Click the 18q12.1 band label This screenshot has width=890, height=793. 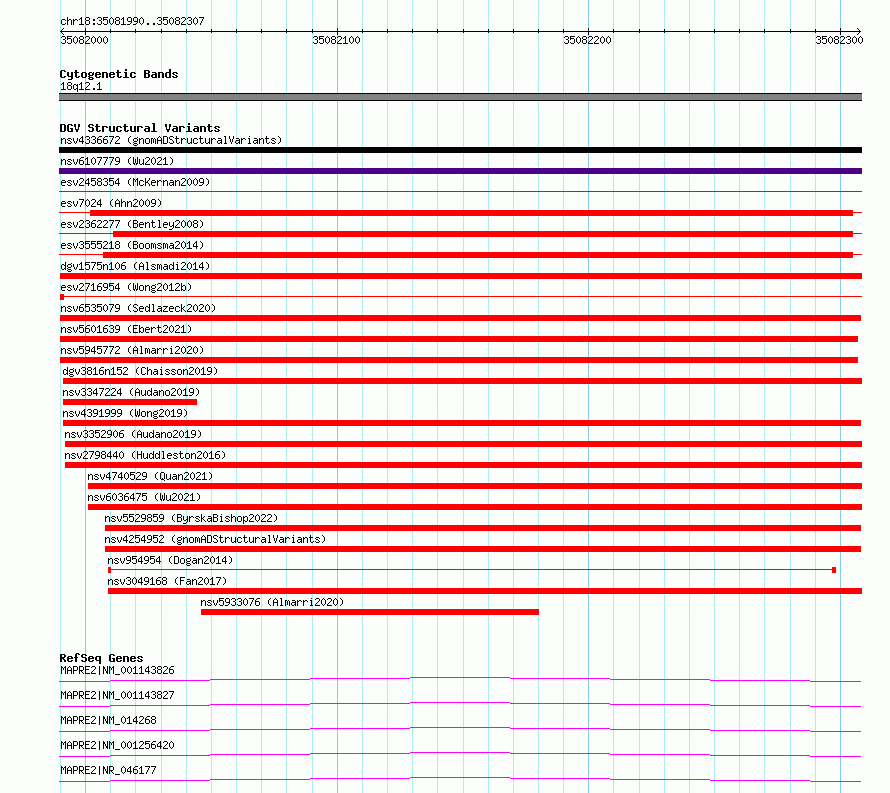coord(81,86)
